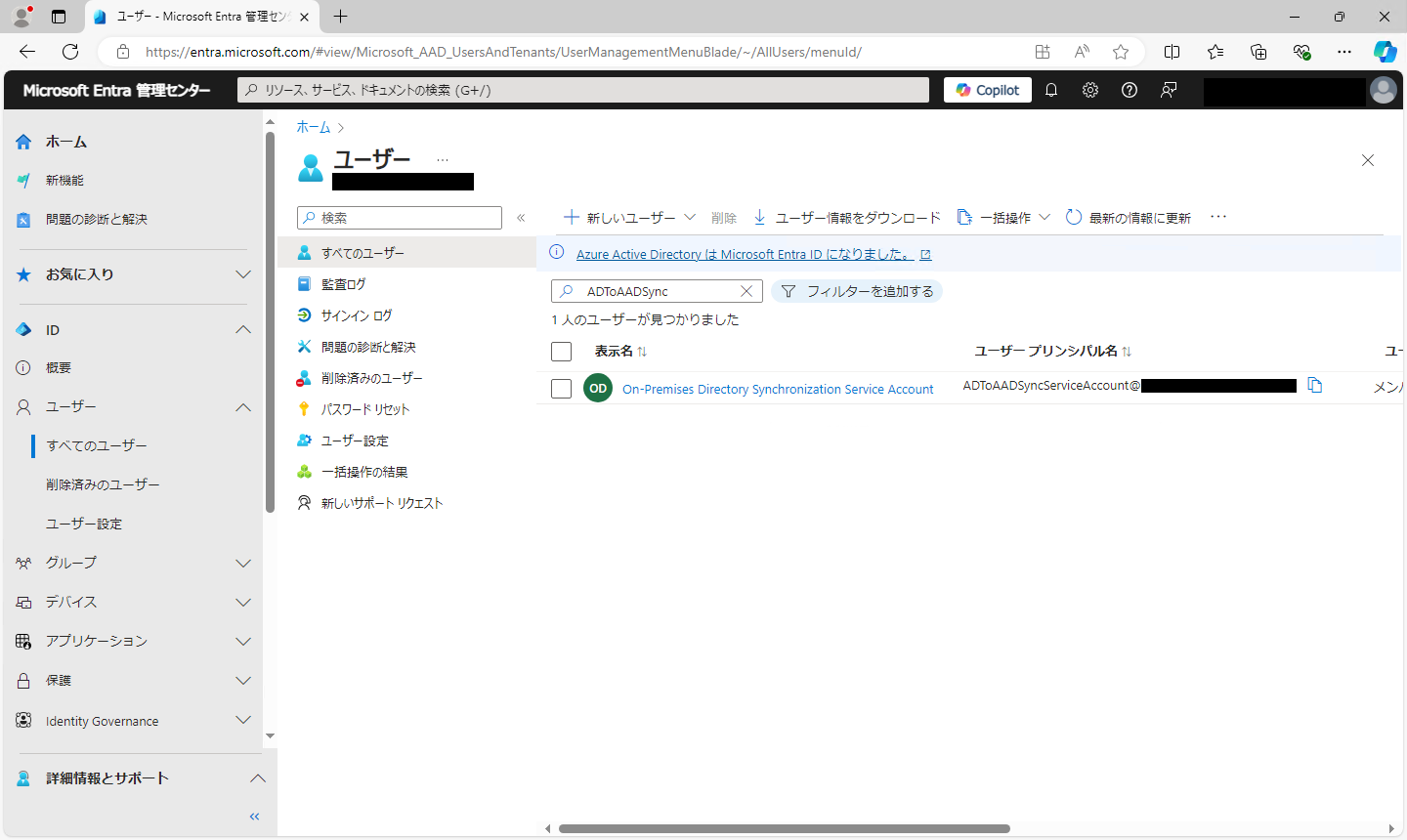Select すべてのユーザー in blade menu

pyautogui.click(x=407, y=253)
